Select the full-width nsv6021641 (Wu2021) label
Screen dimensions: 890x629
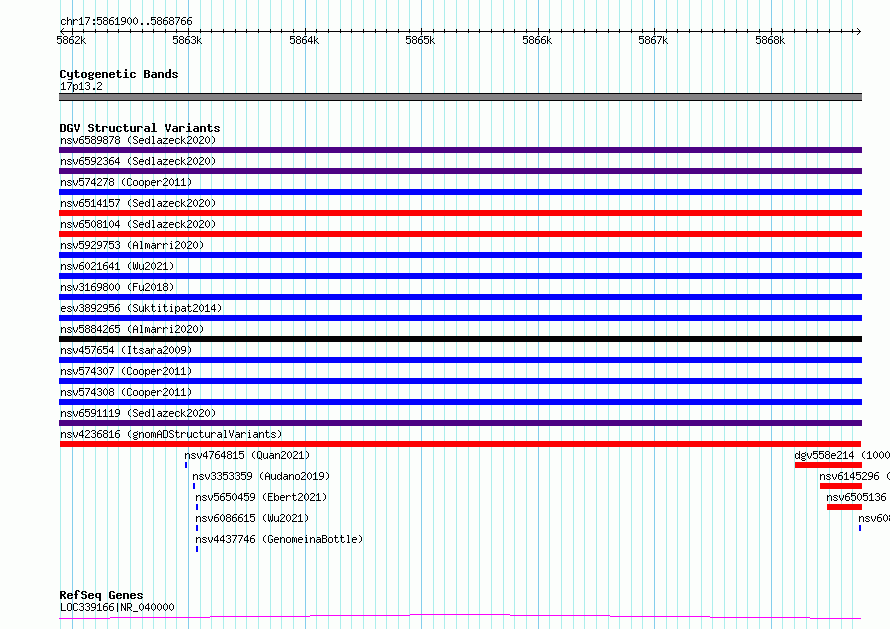pos(117,266)
